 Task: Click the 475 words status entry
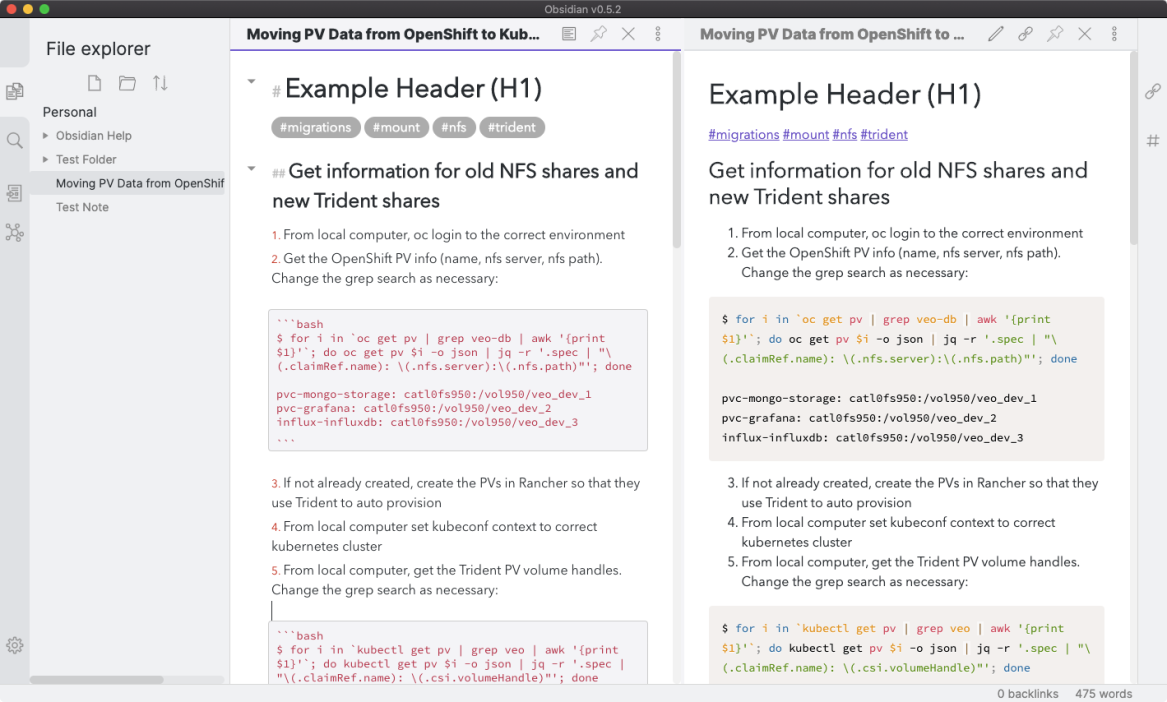coord(1103,694)
